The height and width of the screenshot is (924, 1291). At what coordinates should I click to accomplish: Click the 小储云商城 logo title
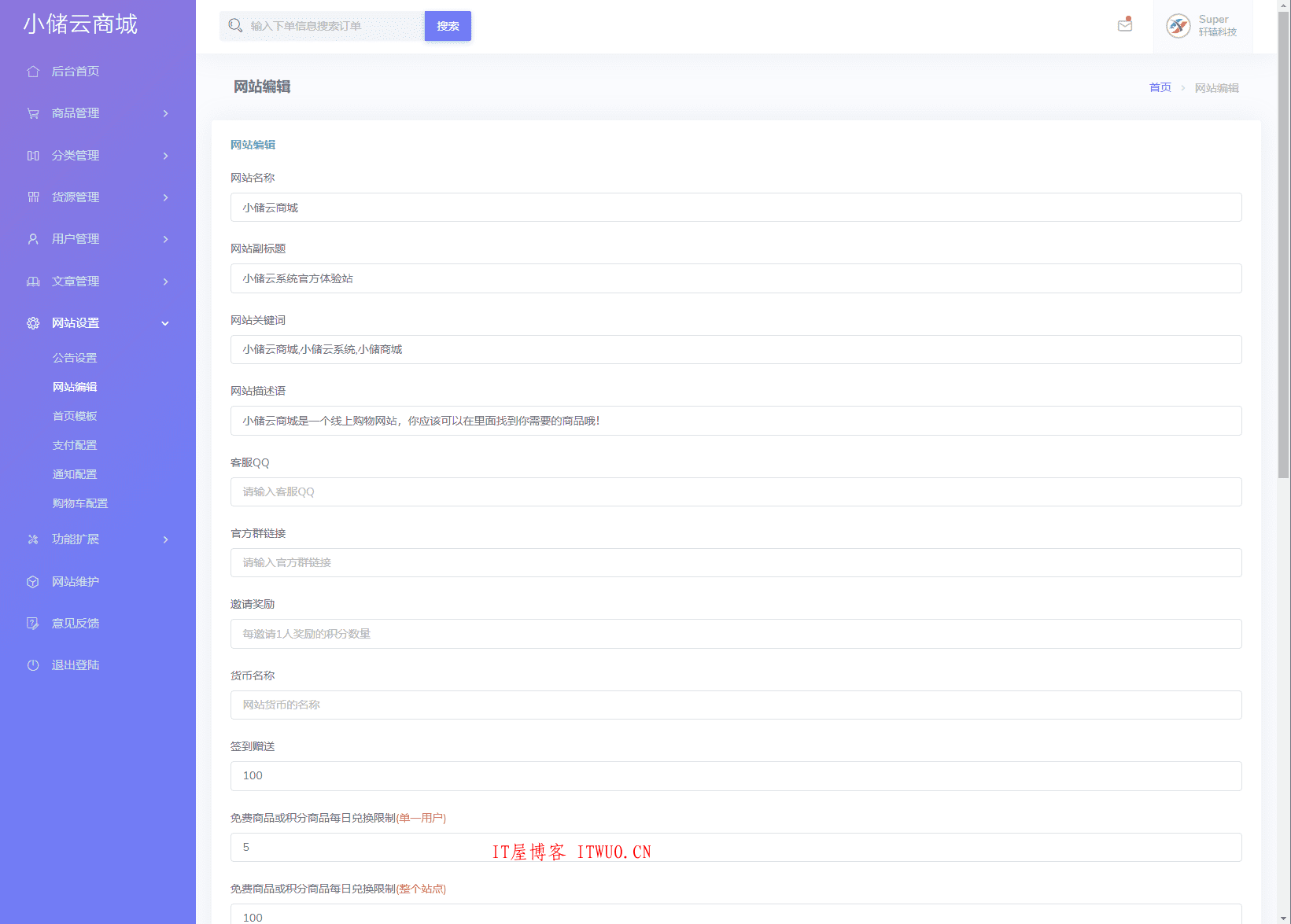pyautogui.click(x=80, y=24)
